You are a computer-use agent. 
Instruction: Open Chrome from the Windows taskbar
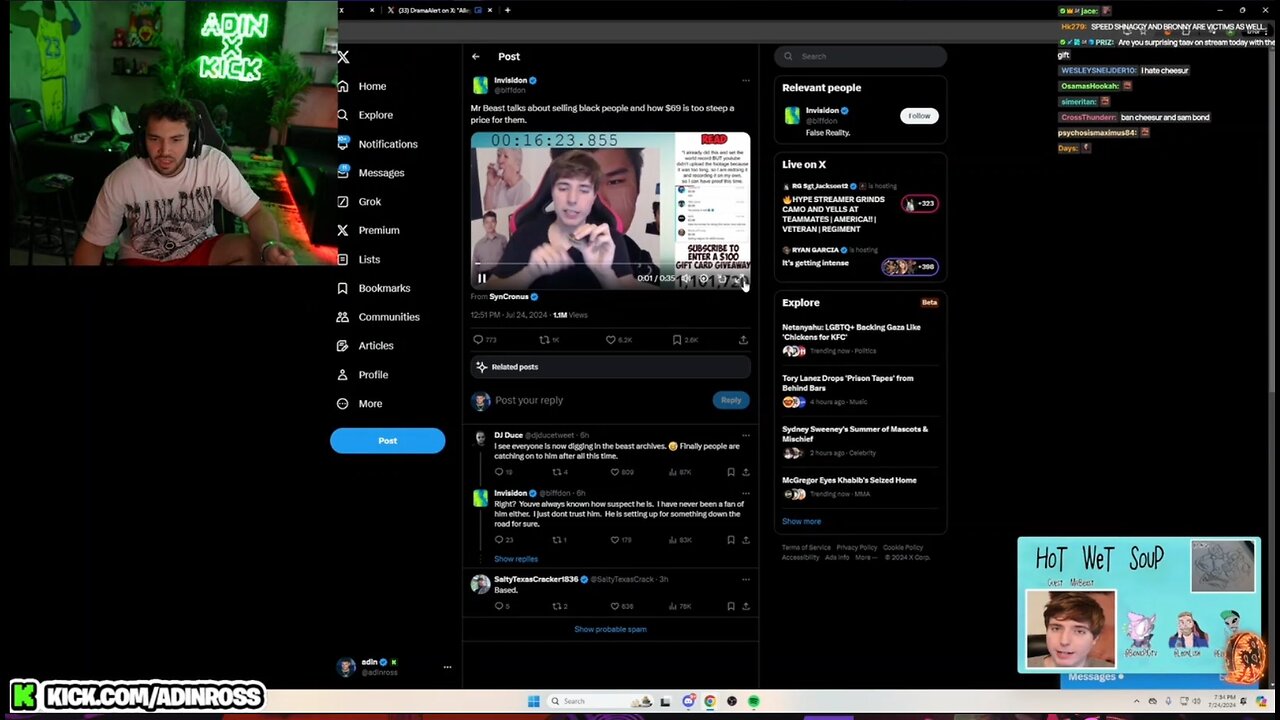(x=710, y=701)
